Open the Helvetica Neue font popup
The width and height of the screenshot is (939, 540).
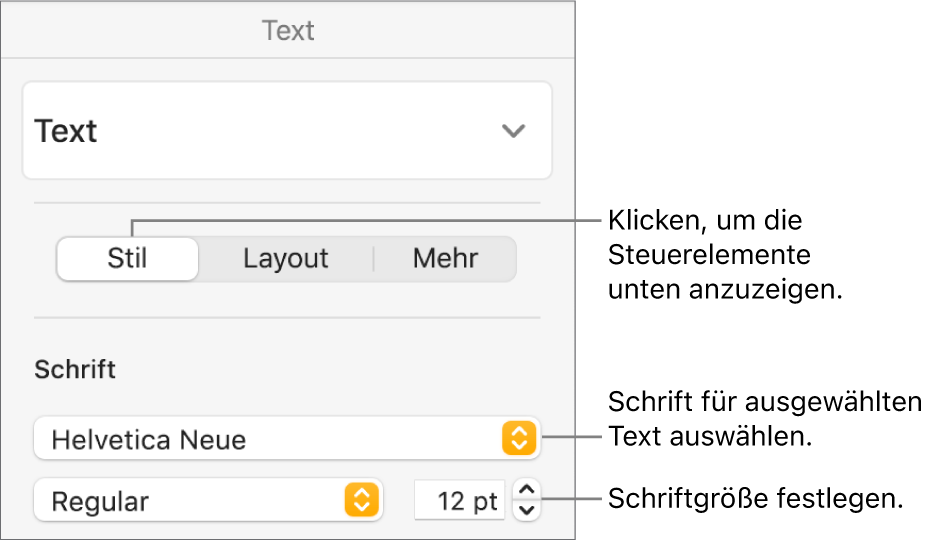(287, 439)
